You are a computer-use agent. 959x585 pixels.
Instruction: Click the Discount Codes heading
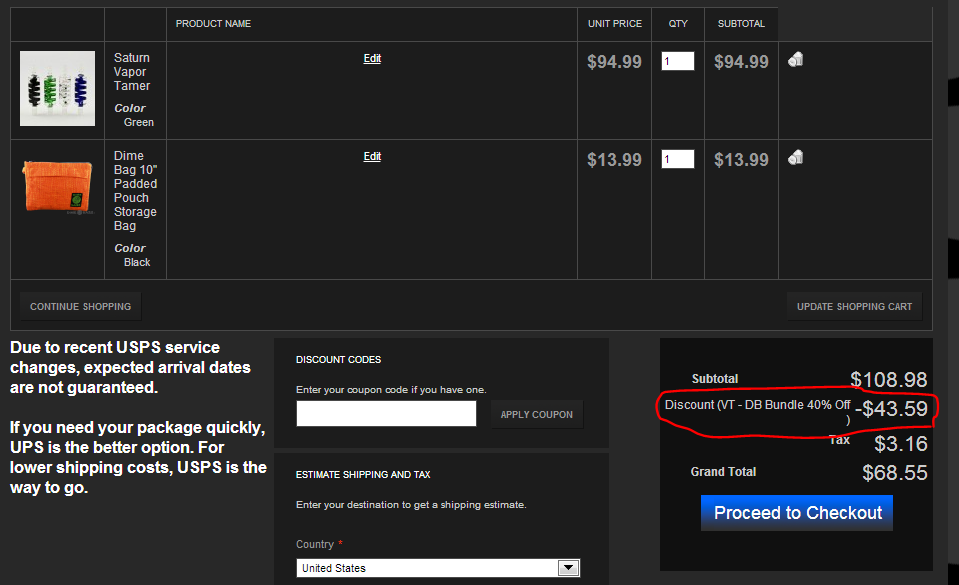(x=338, y=360)
